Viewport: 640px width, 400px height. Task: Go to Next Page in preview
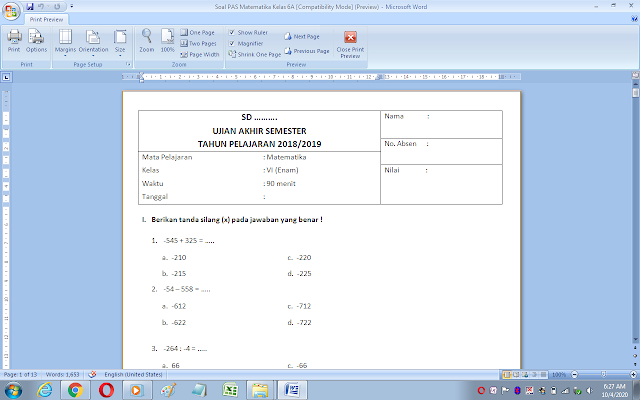[302, 36]
